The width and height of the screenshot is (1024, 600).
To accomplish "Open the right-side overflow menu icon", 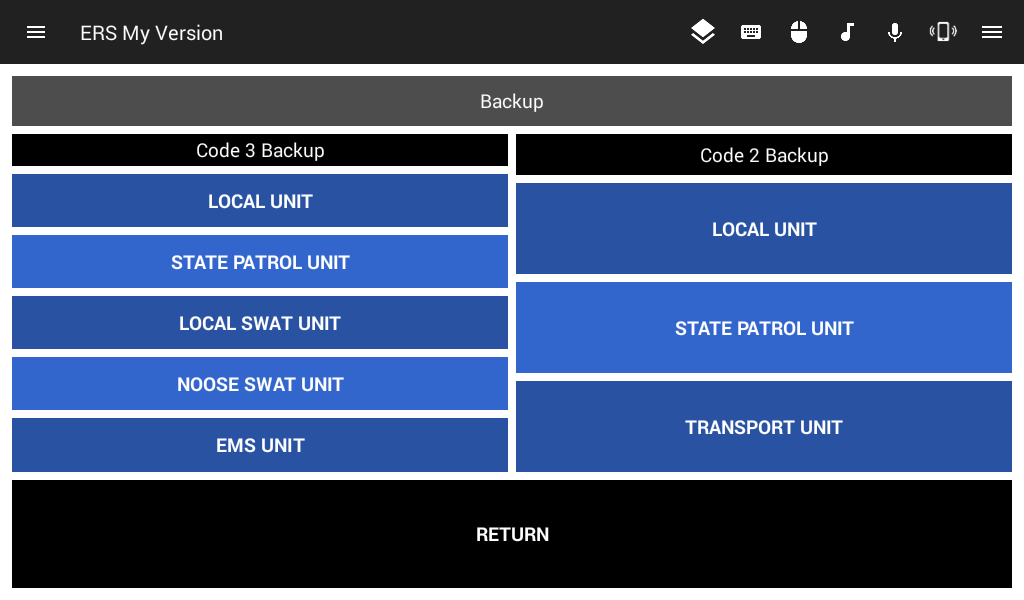I will 992,32.
